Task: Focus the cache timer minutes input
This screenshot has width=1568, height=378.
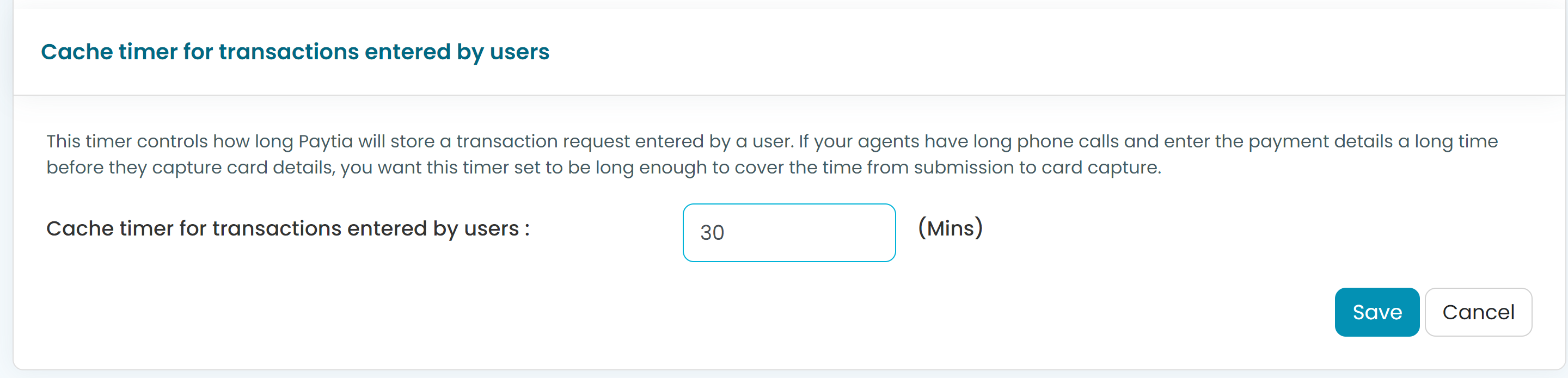Action: 789,233
